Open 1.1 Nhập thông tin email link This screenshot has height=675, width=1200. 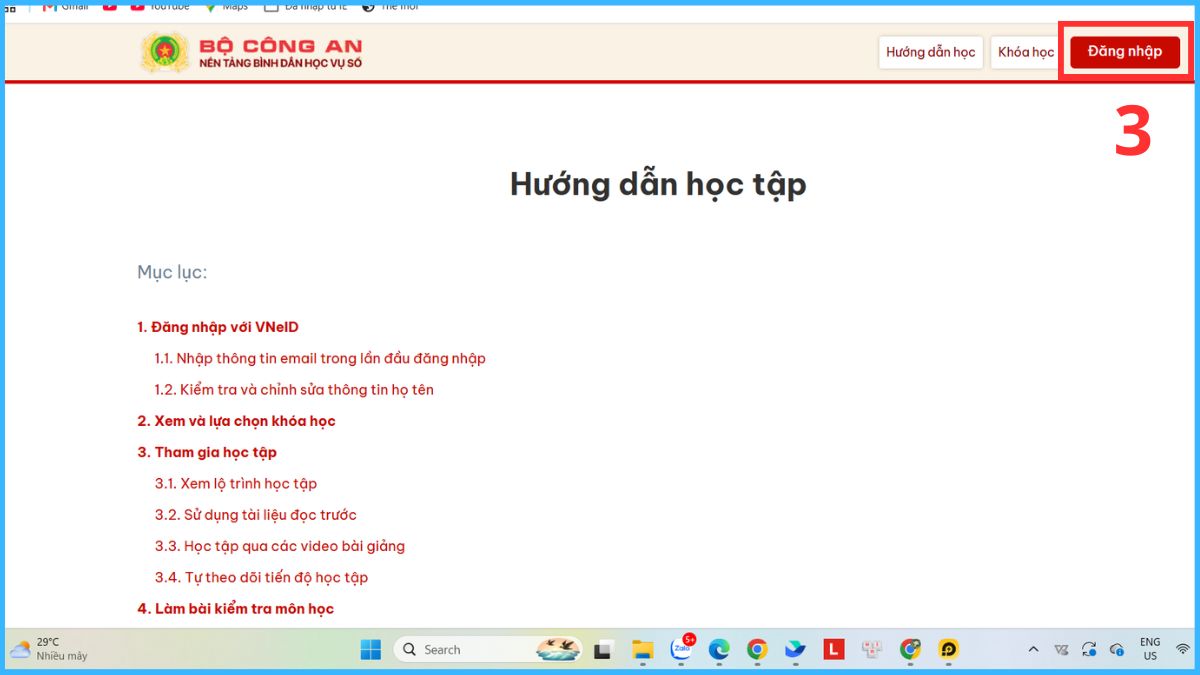[320, 358]
